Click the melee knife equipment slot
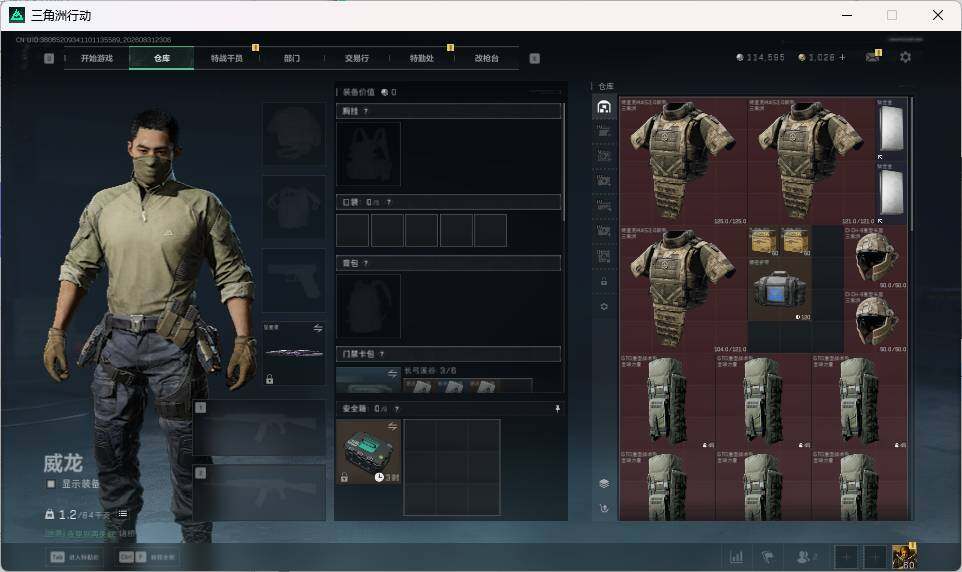The height and width of the screenshot is (572, 962). [294, 354]
